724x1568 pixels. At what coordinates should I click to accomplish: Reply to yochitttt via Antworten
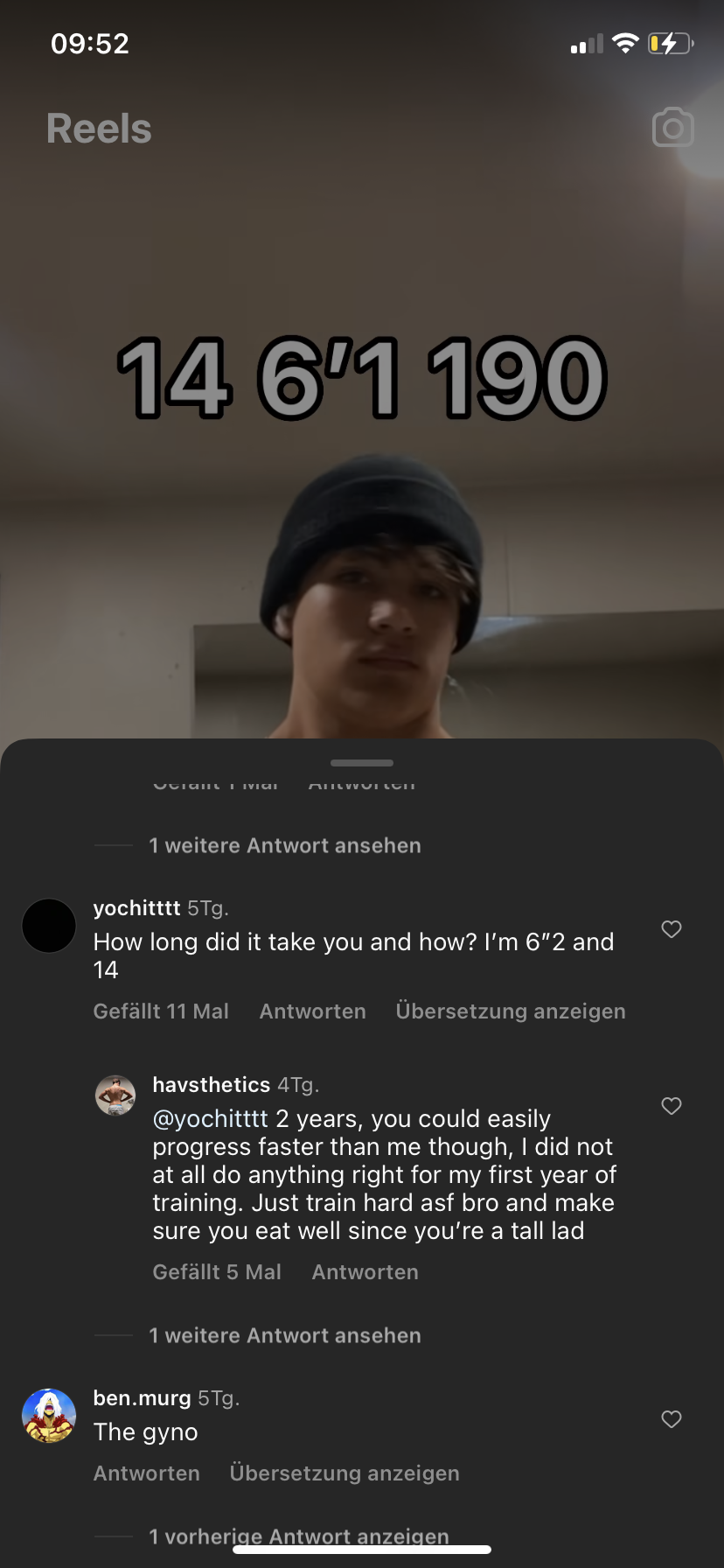313,1011
